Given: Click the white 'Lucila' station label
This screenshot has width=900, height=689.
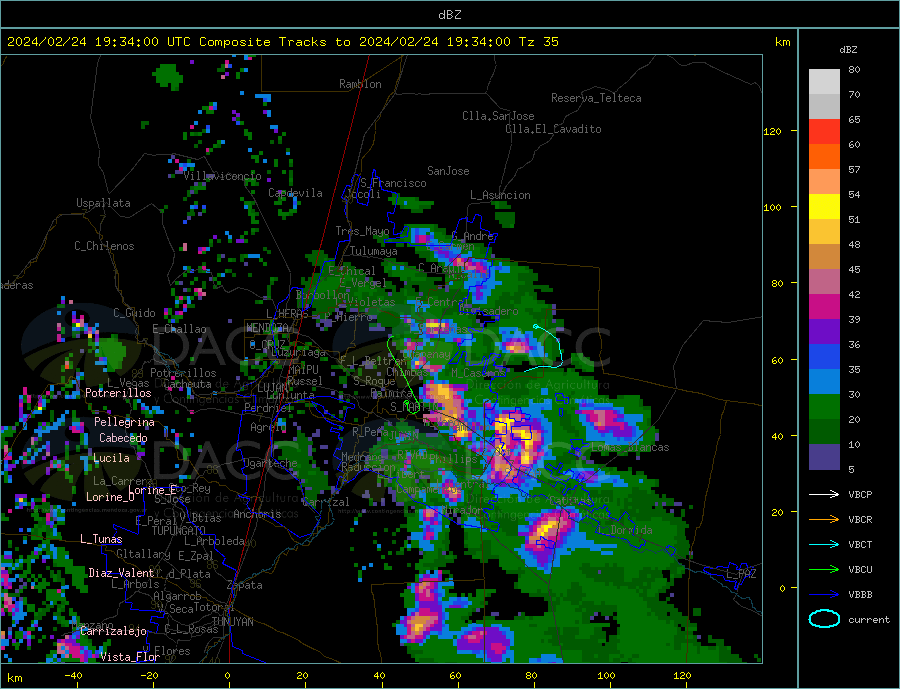Looking at the screenshot, I should coord(111,458).
